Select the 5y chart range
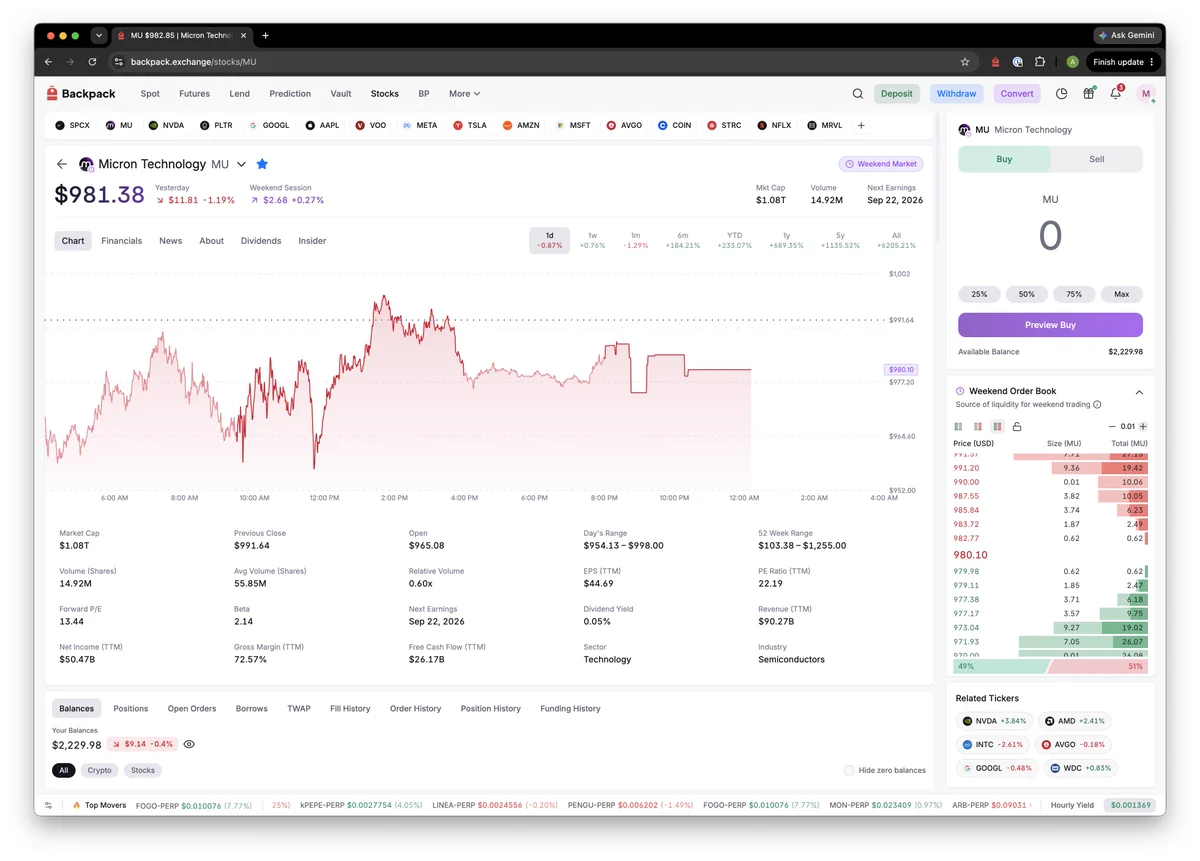Viewport: 1200px width, 861px height. tap(840, 240)
